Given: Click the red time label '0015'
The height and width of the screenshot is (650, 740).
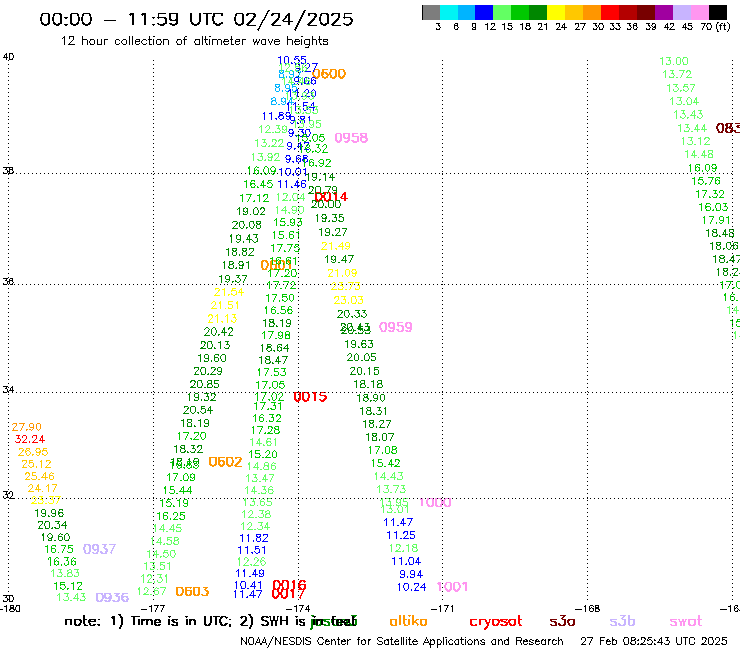Looking at the screenshot, I should 310,397.
